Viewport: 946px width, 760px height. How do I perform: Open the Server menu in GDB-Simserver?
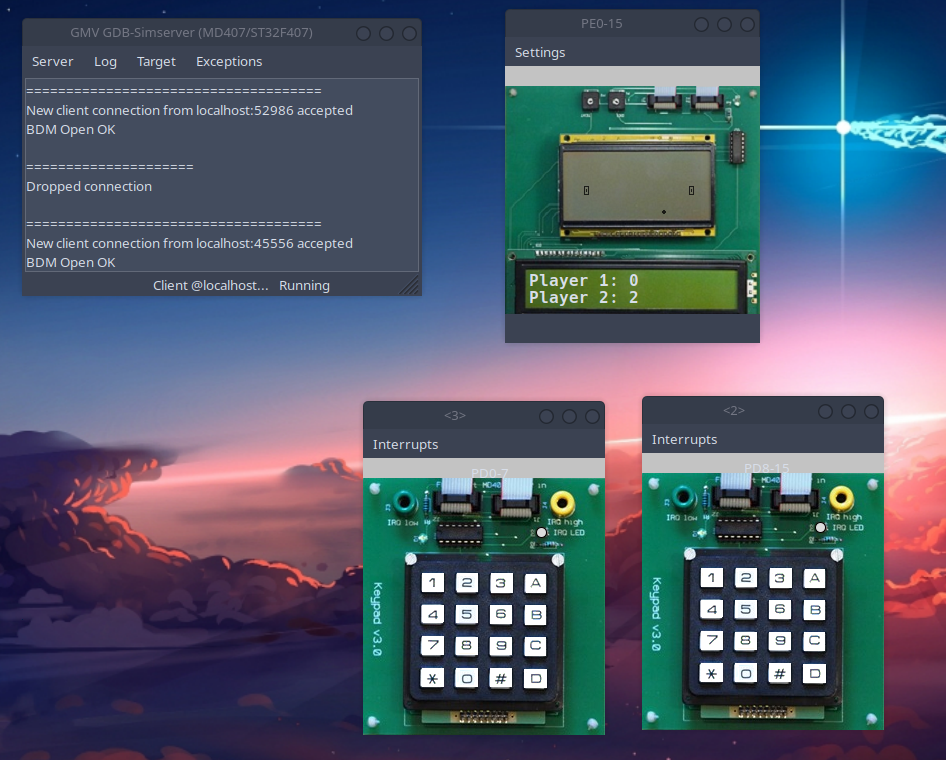(x=52, y=62)
